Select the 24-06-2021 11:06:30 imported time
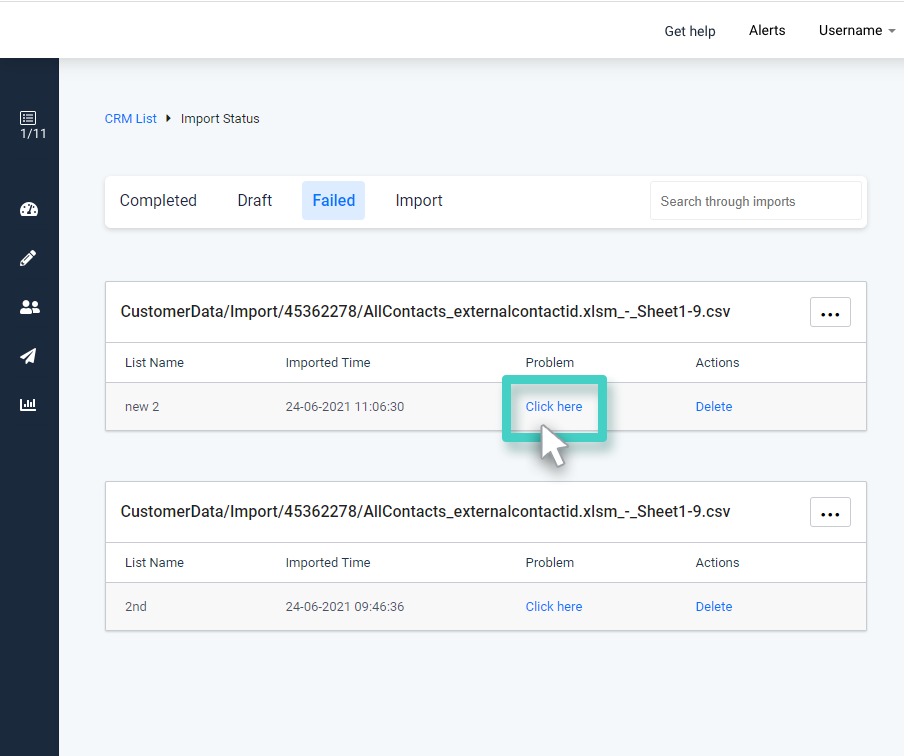 345,407
